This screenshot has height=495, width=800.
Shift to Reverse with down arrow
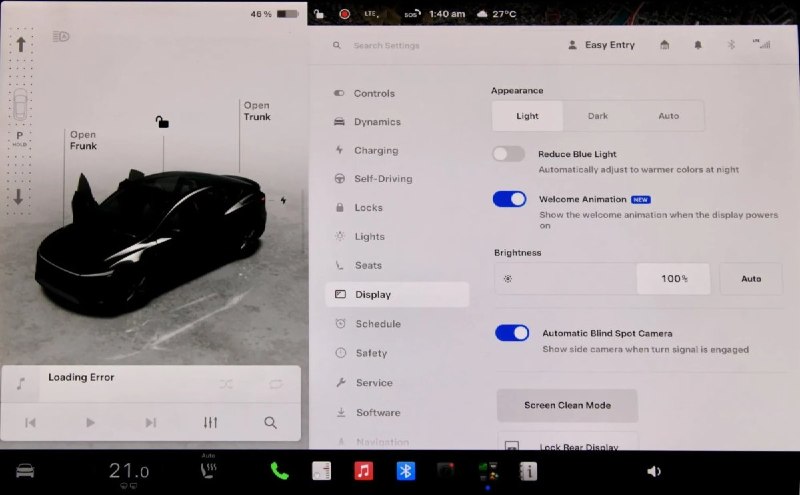[18, 196]
